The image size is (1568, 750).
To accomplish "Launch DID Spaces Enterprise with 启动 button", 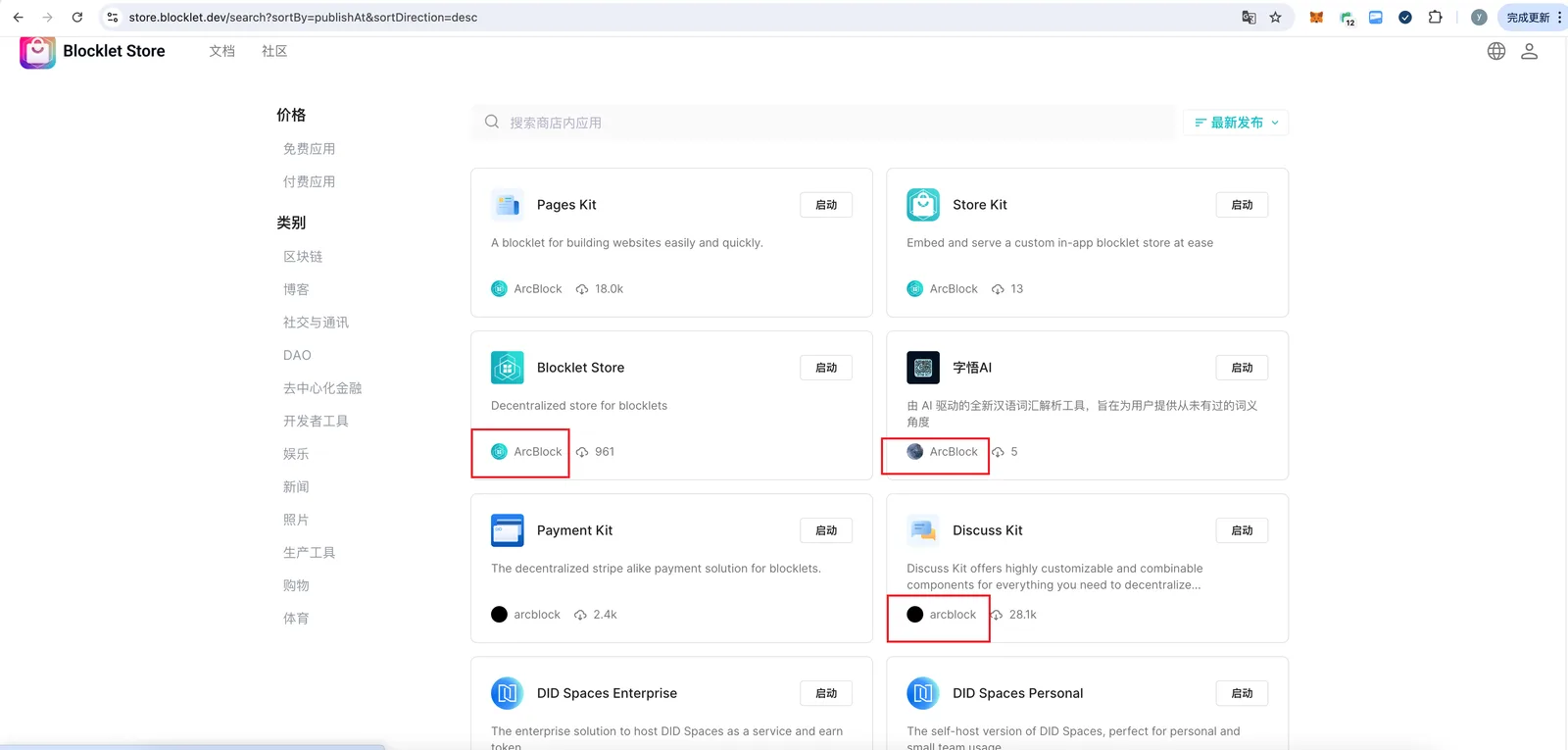I will point(826,693).
